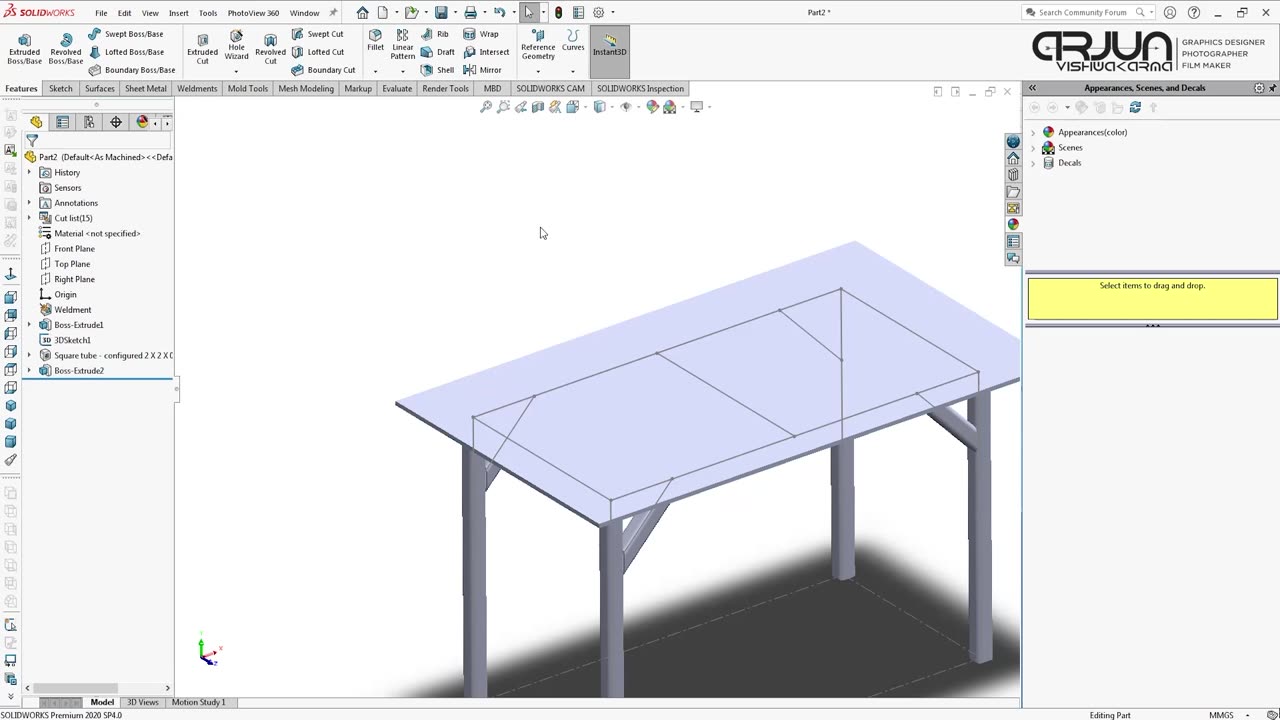Open the Reference Geometry dropdown arrow

point(538,71)
